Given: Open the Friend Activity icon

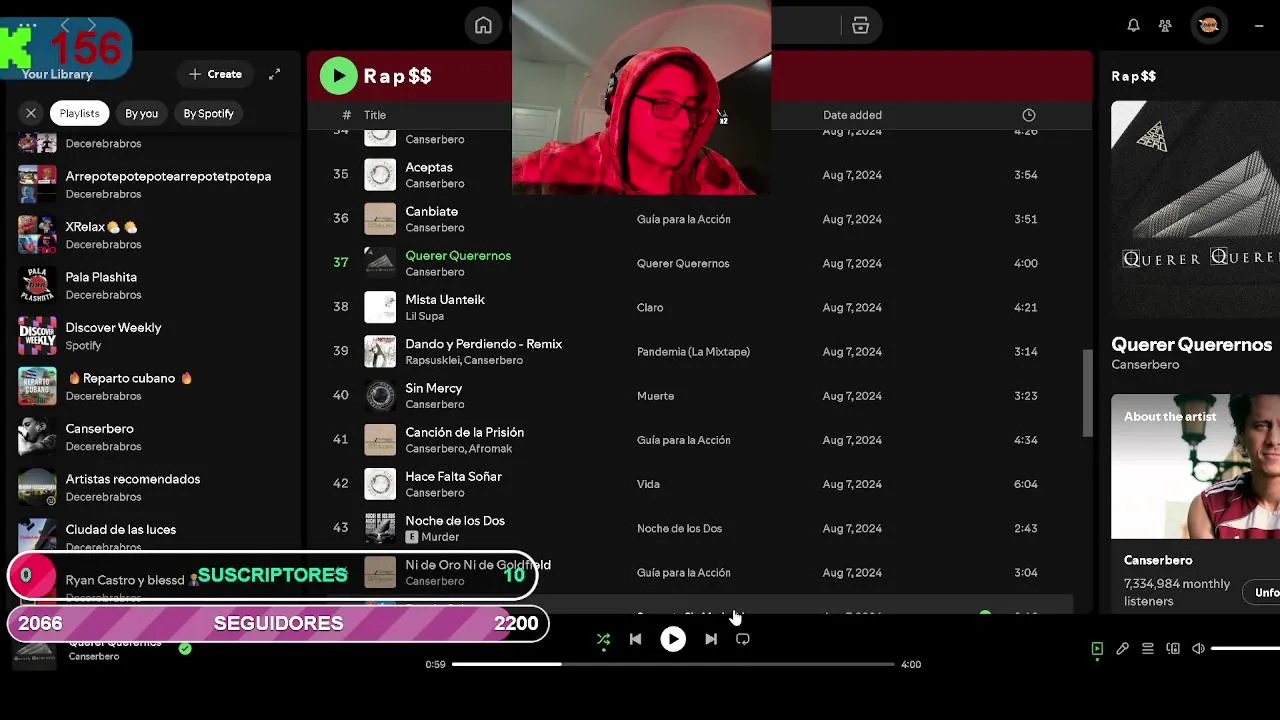Looking at the screenshot, I should coord(1165,26).
